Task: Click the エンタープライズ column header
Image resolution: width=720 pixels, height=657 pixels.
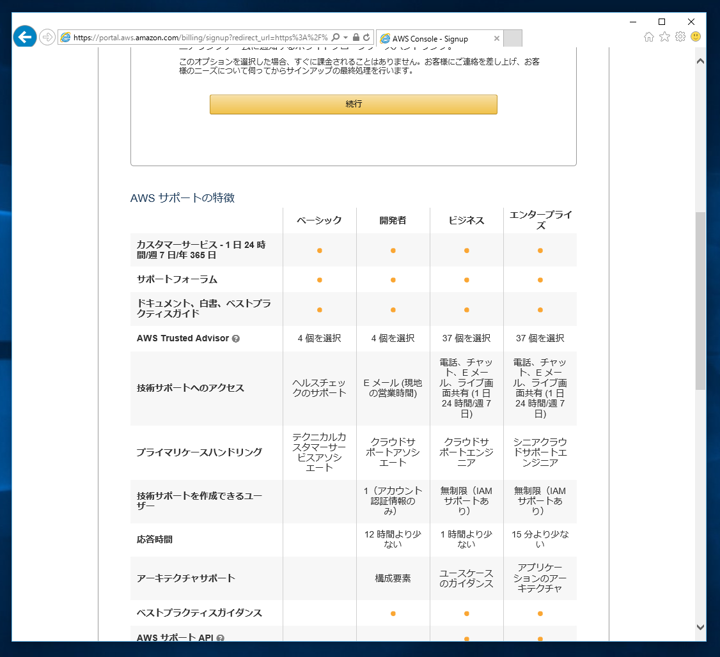Action: pyautogui.click(x=540, y=220)
